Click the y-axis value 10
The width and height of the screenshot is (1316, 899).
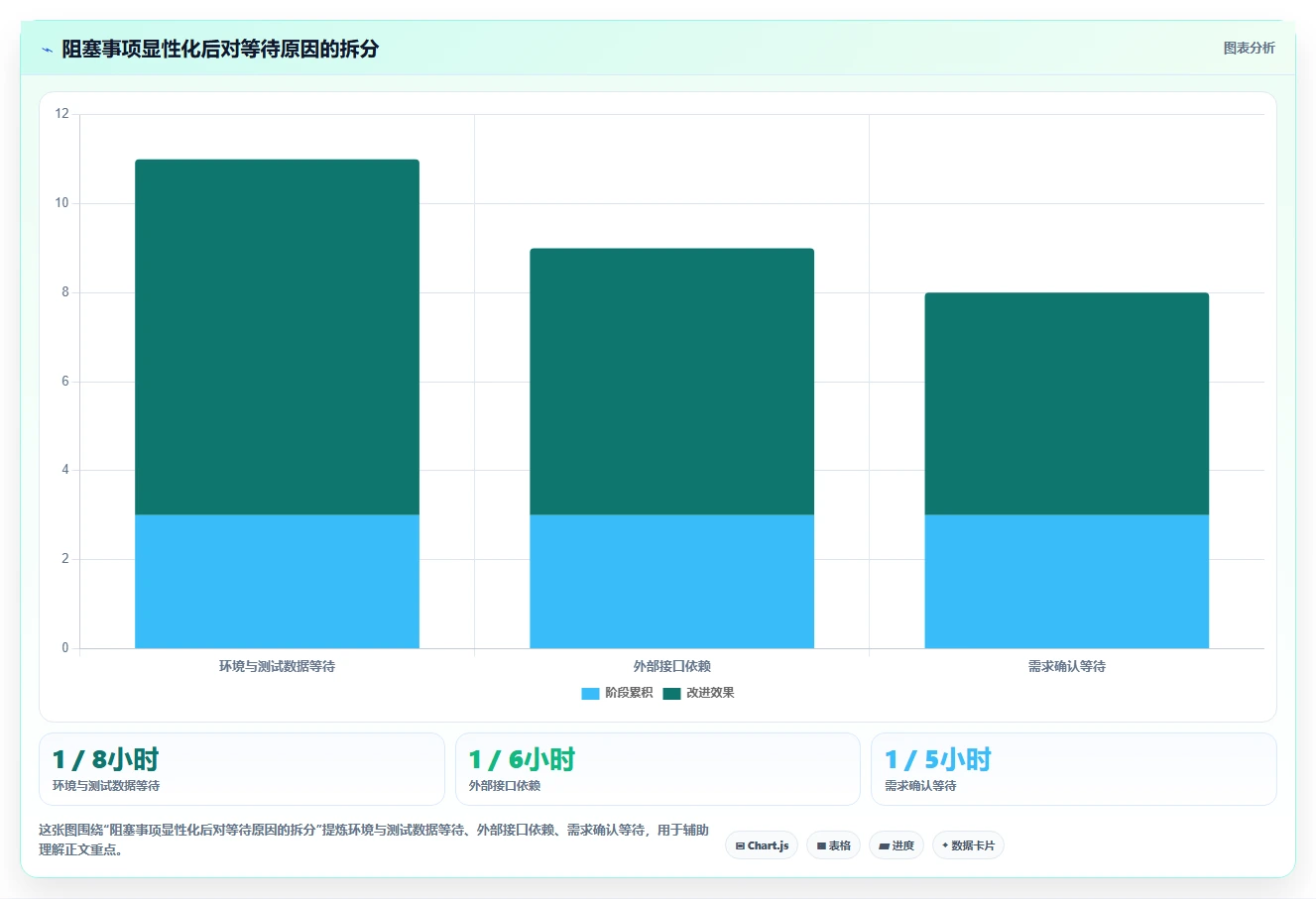tap(62, 203)
